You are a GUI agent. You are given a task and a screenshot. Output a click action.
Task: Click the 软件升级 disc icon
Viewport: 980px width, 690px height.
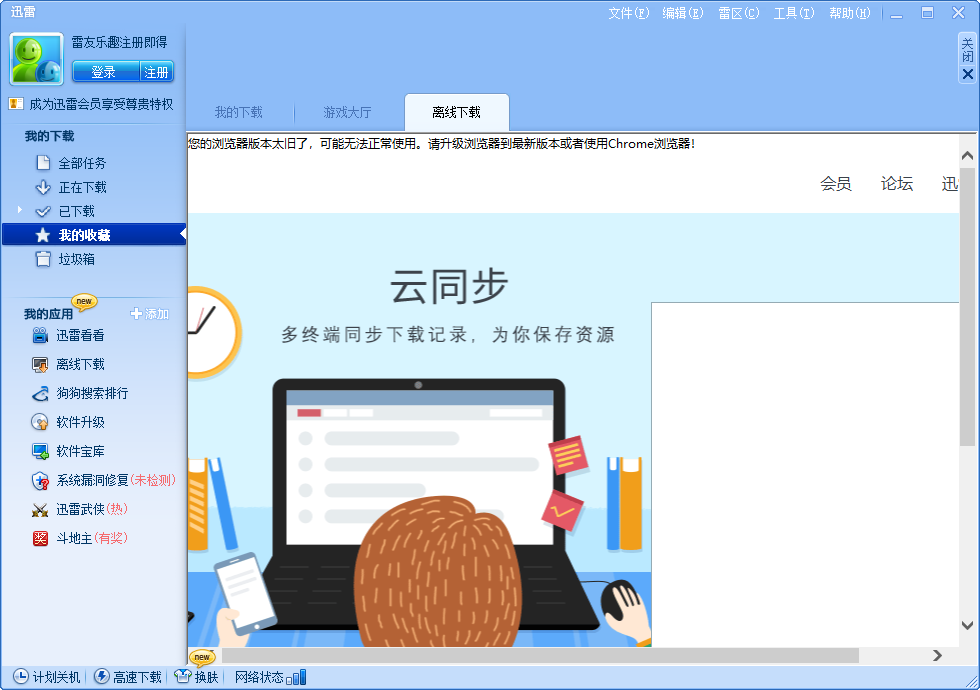[40, 422]
